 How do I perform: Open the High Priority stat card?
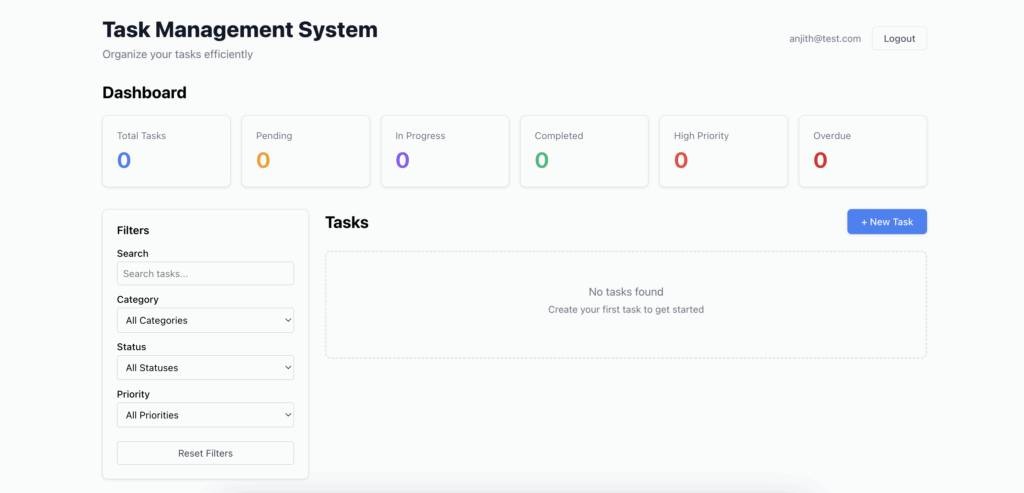pos(723,151)
